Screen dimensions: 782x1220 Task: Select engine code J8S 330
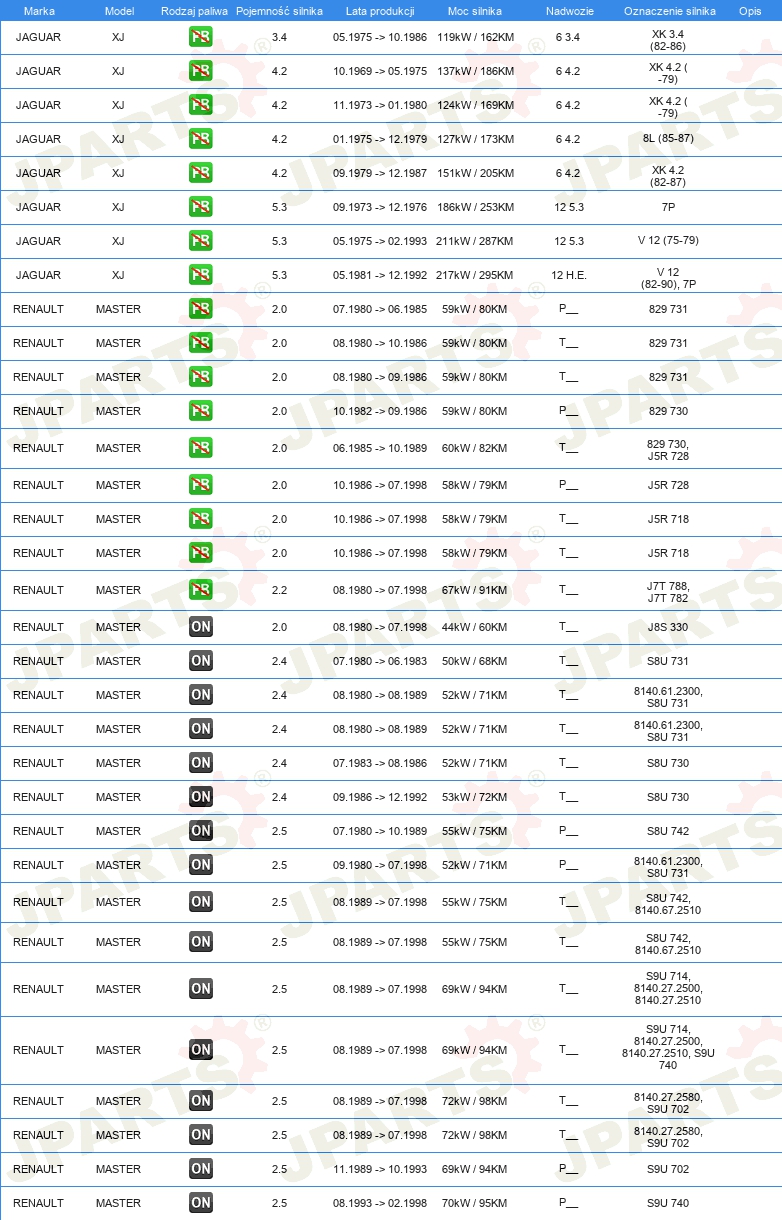point(668,627)
